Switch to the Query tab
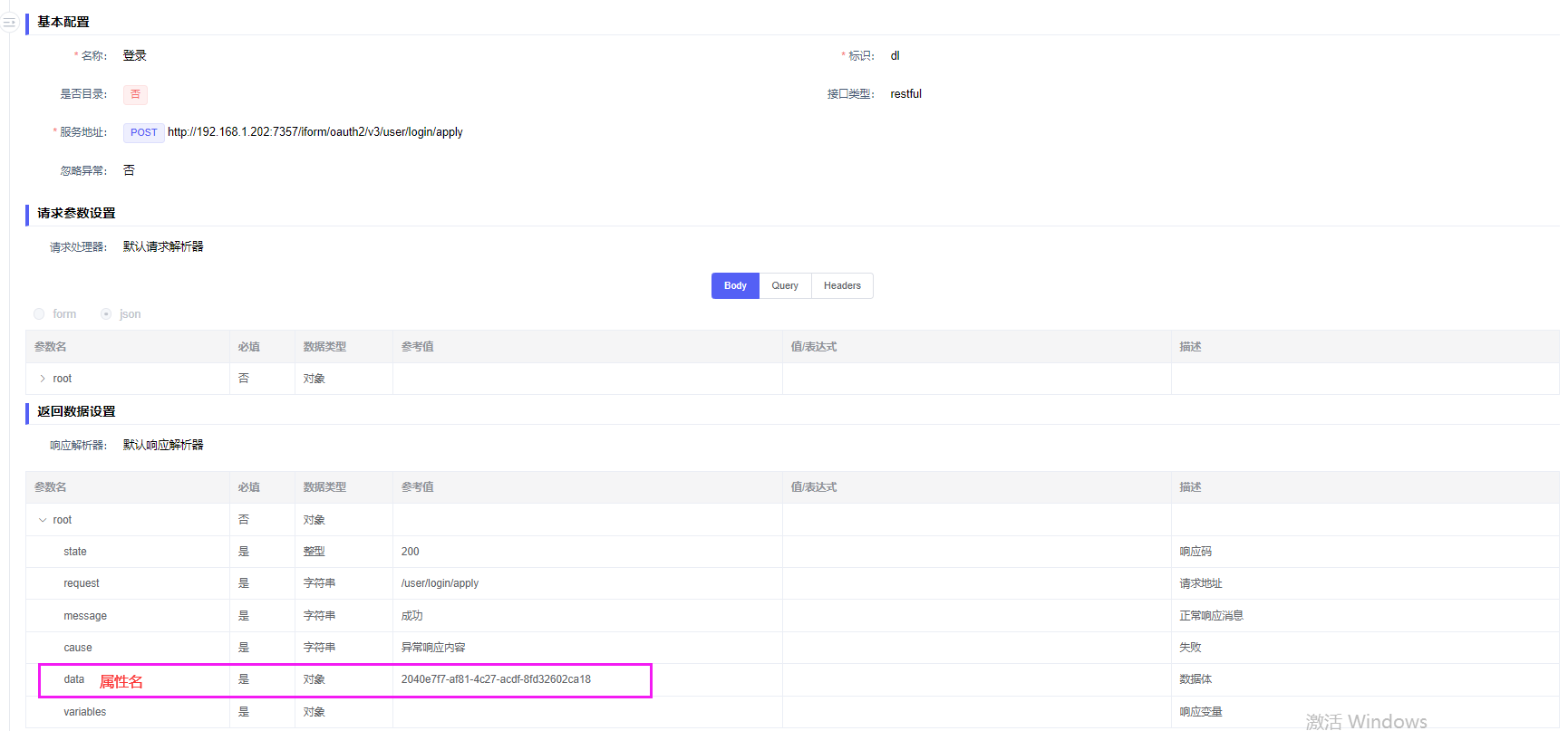Viewport: 1568px width, 731px height. 785,286
